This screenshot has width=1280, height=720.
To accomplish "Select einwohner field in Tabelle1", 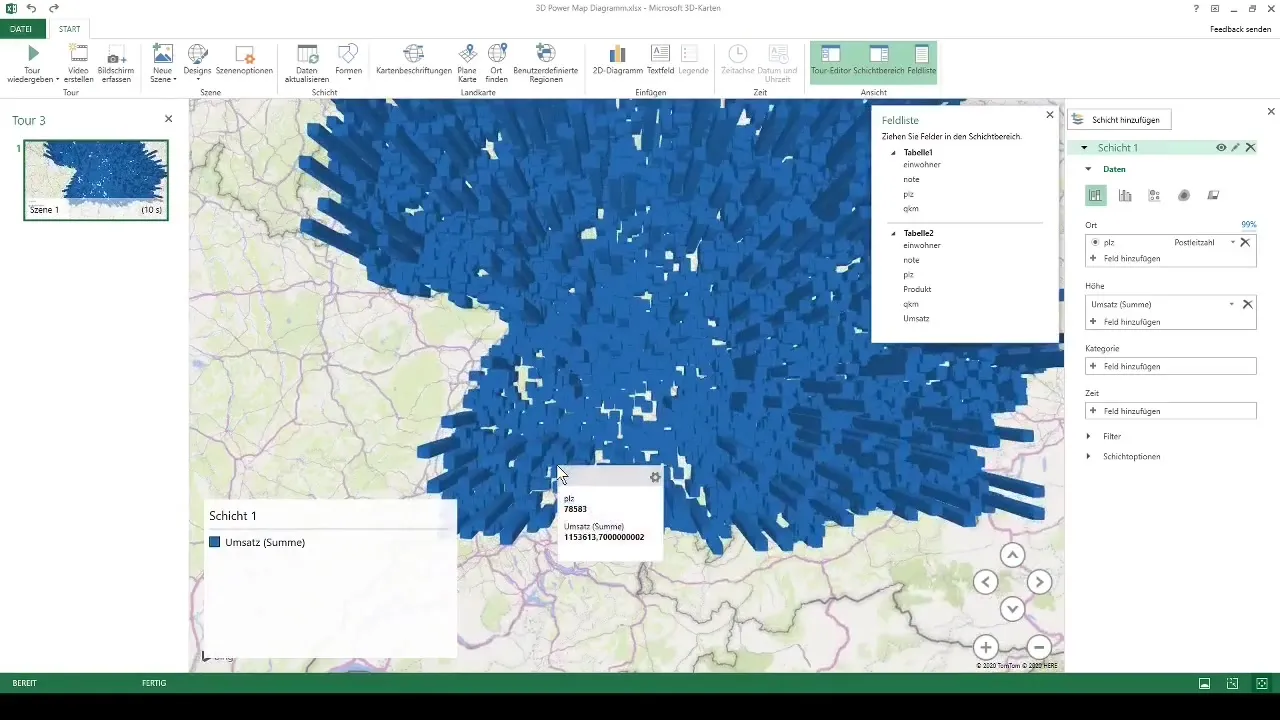I will (921, 164).
